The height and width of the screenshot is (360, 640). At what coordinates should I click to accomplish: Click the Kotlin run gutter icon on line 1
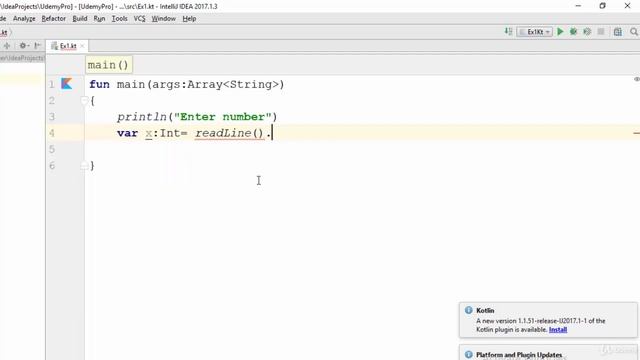click(x=67, y=84)
